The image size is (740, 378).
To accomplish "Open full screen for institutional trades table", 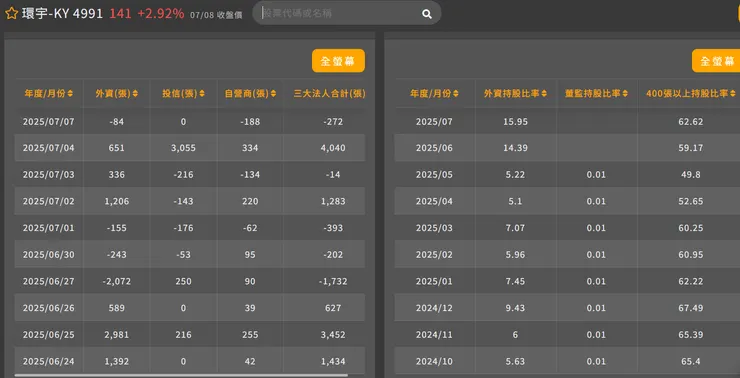I will point(338,61).
